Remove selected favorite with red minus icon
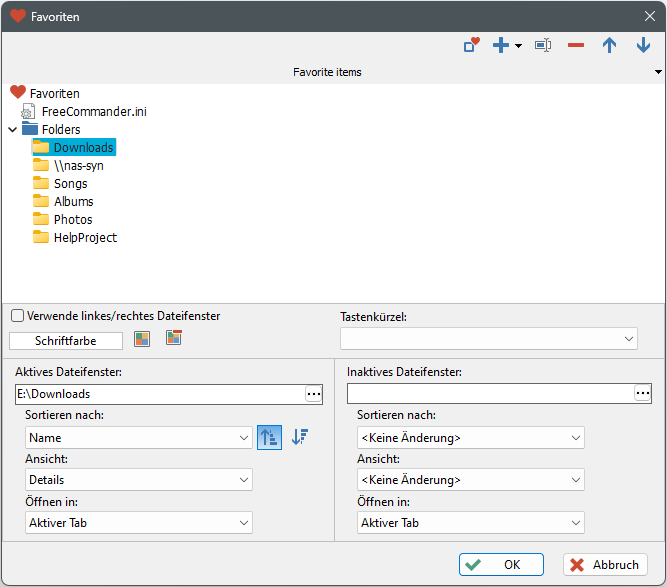The width and height of the screenshot is (667, 587). pyautogui.click(x=576, y=46)
